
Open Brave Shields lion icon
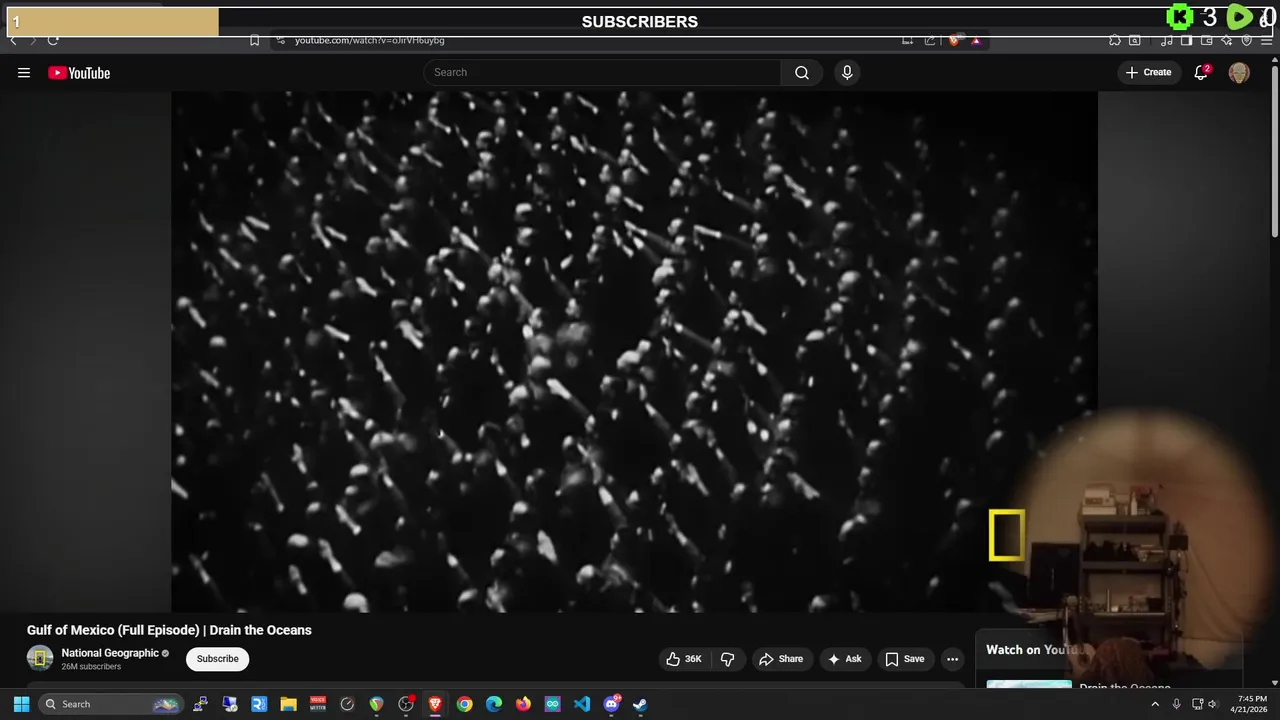(954, 40)
